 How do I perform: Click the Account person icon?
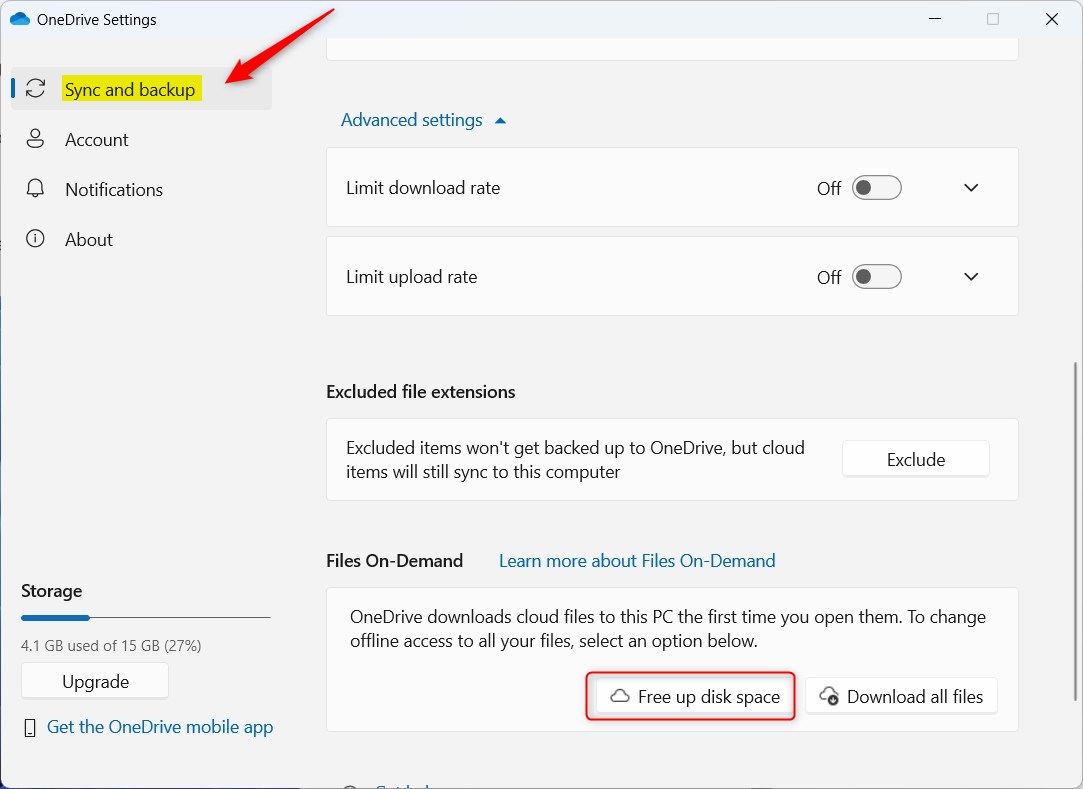[35, 139]
